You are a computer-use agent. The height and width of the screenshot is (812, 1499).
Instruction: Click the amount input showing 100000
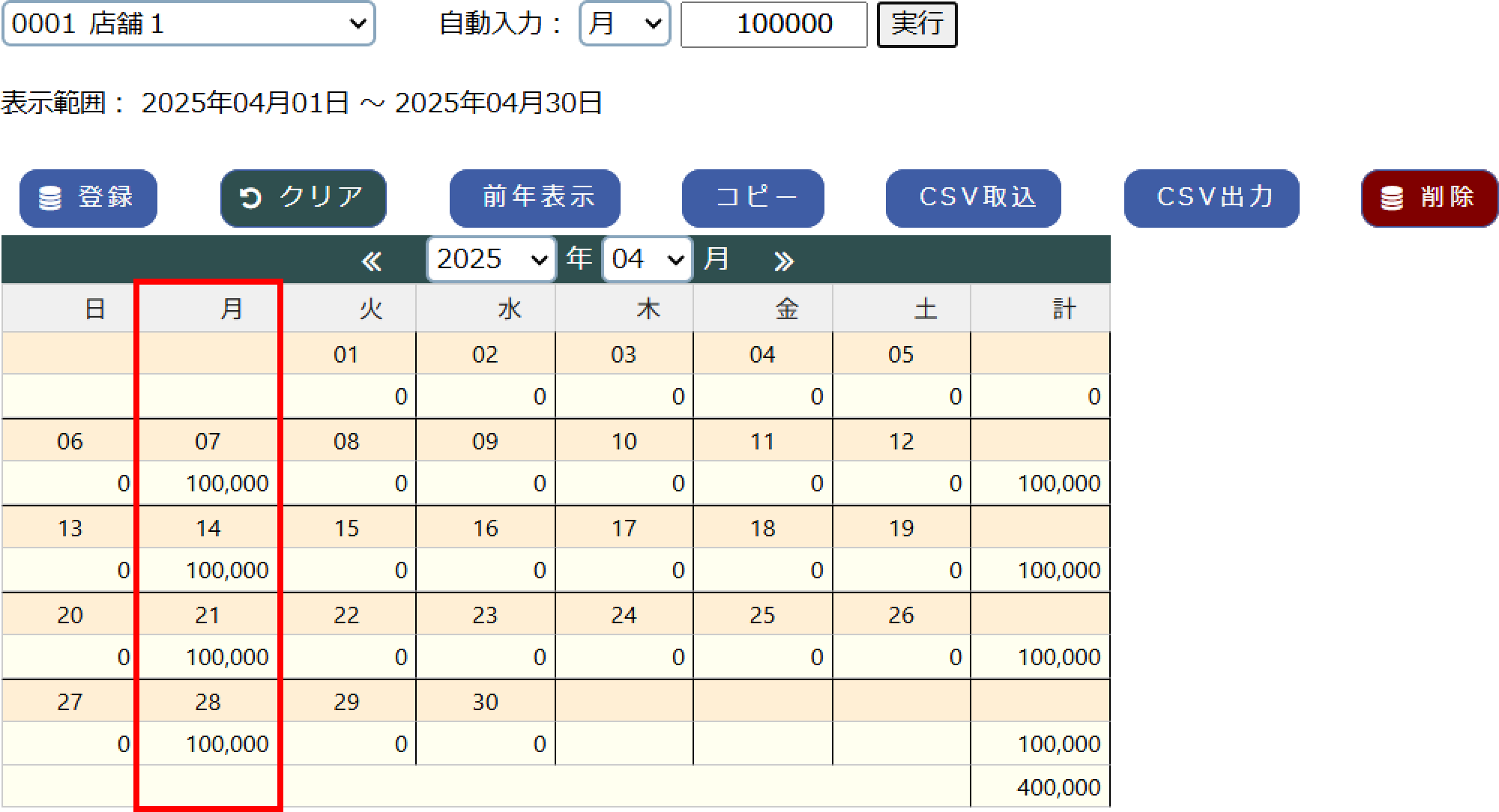point(773,23)
